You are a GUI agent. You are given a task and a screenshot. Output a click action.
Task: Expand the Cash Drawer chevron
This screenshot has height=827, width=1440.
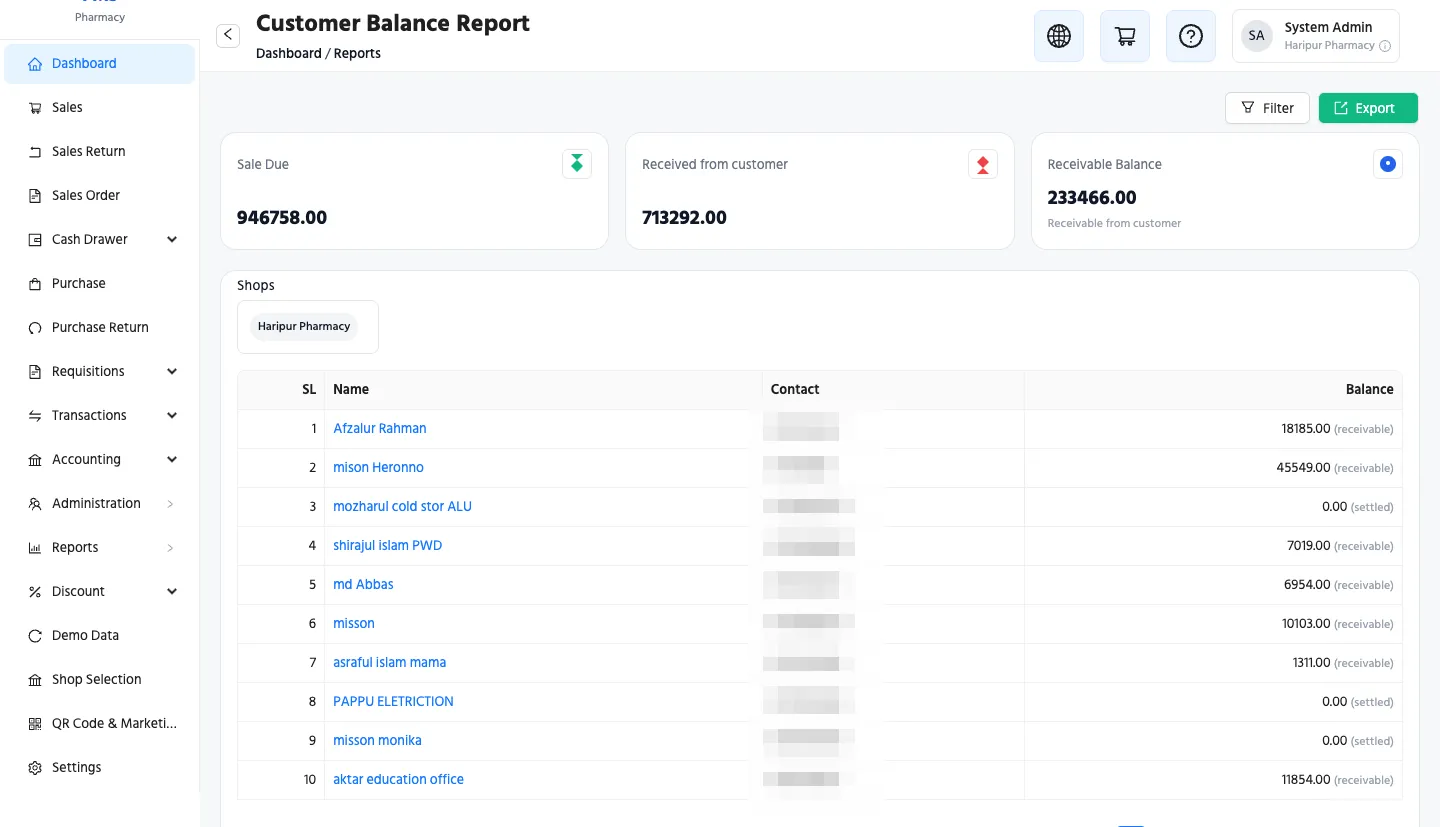coord(172,240)
